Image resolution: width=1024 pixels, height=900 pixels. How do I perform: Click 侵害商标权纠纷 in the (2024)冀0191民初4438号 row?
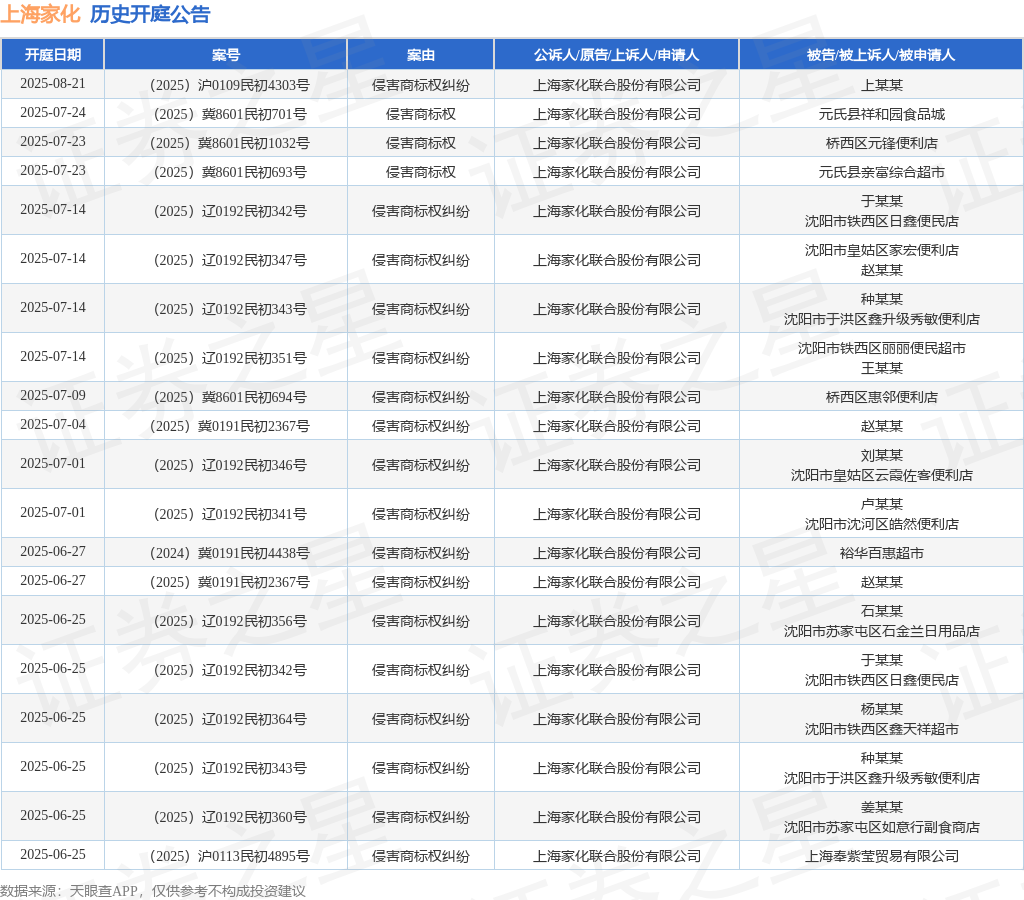coord(421,553)
